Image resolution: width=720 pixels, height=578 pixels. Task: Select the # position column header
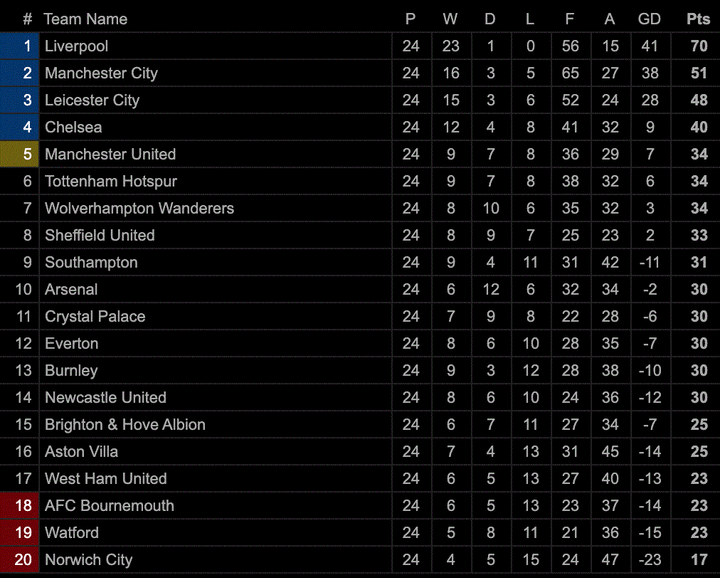tap(27, 19)
